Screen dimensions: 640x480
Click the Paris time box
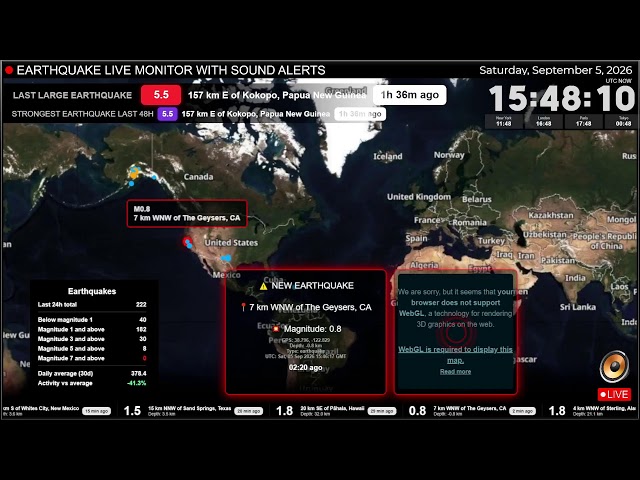(583, 121)
